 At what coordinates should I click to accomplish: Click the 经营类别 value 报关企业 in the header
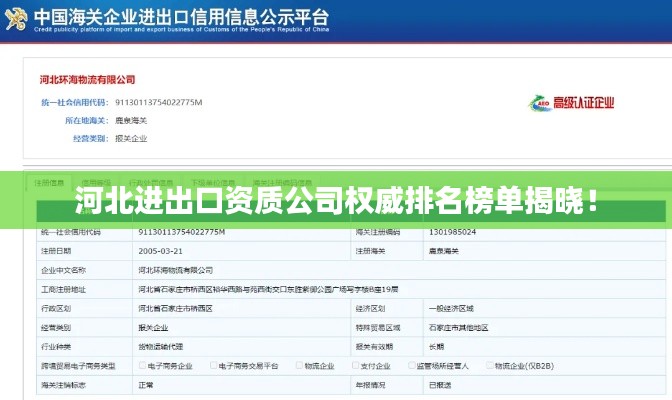131,138
